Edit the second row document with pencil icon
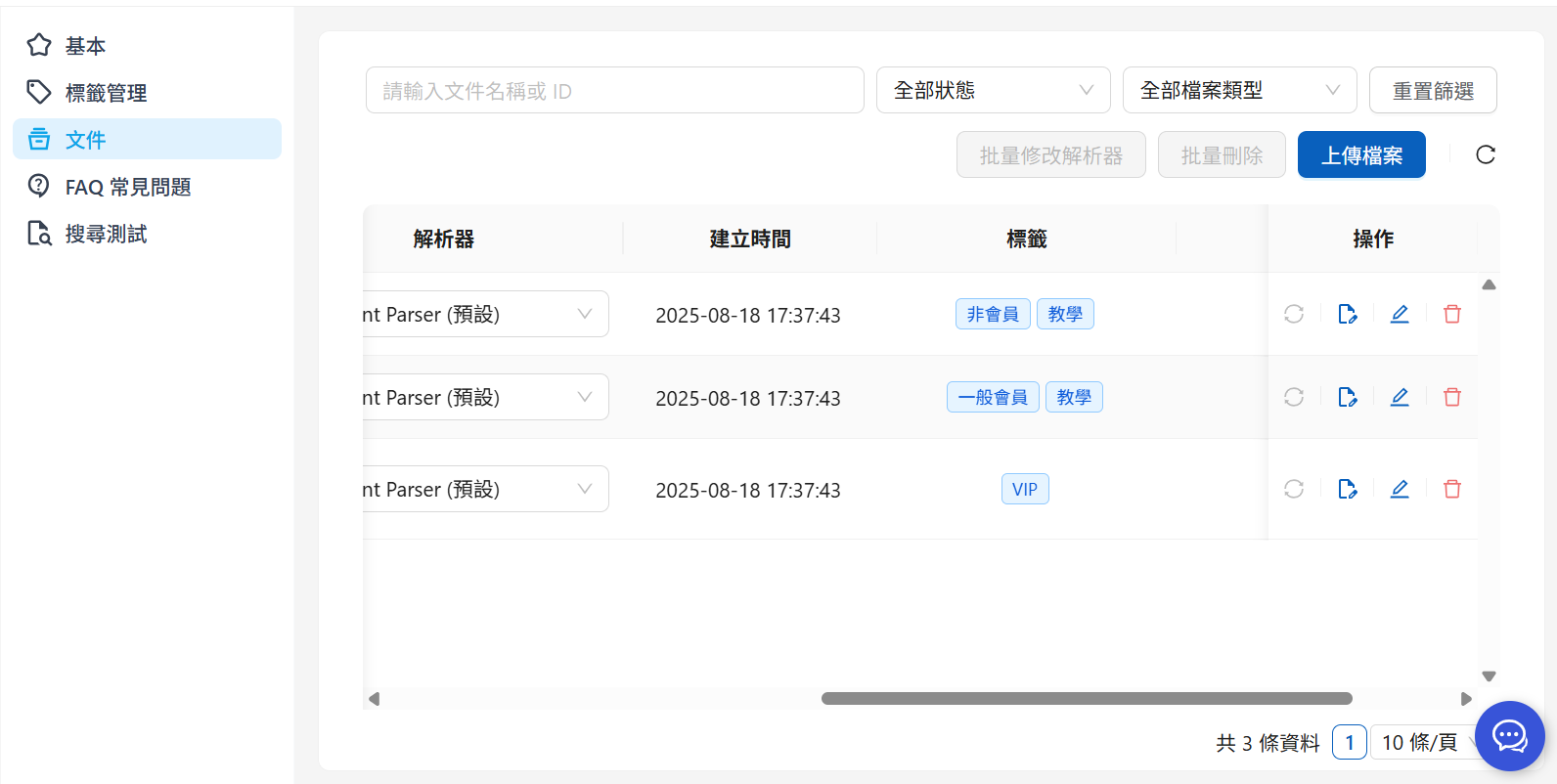 tap(1400, 397)
